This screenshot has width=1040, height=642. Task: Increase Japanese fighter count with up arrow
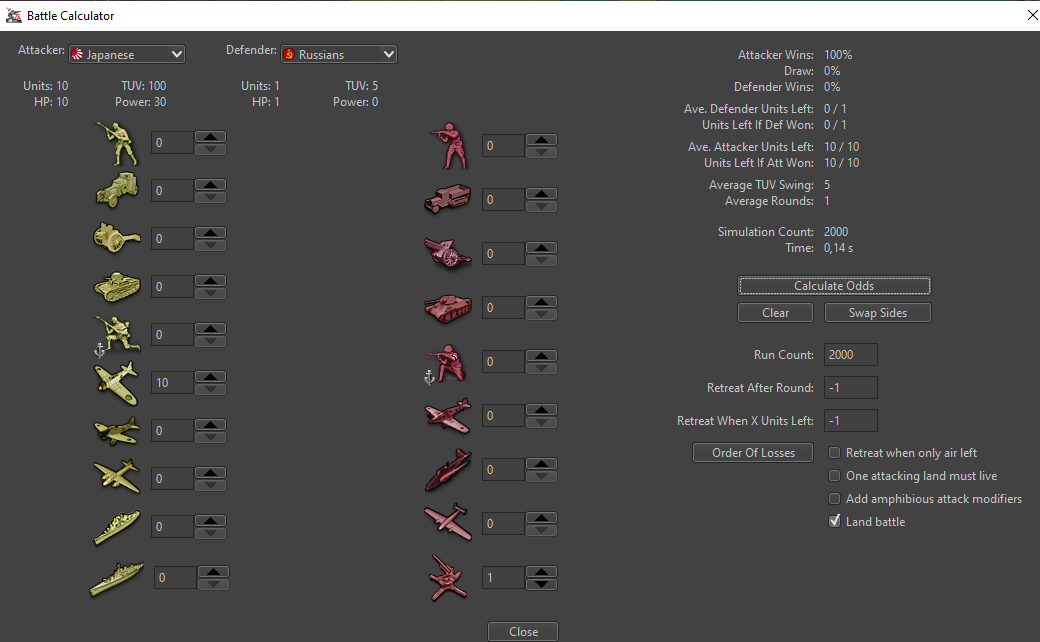[x=210, y=377]
